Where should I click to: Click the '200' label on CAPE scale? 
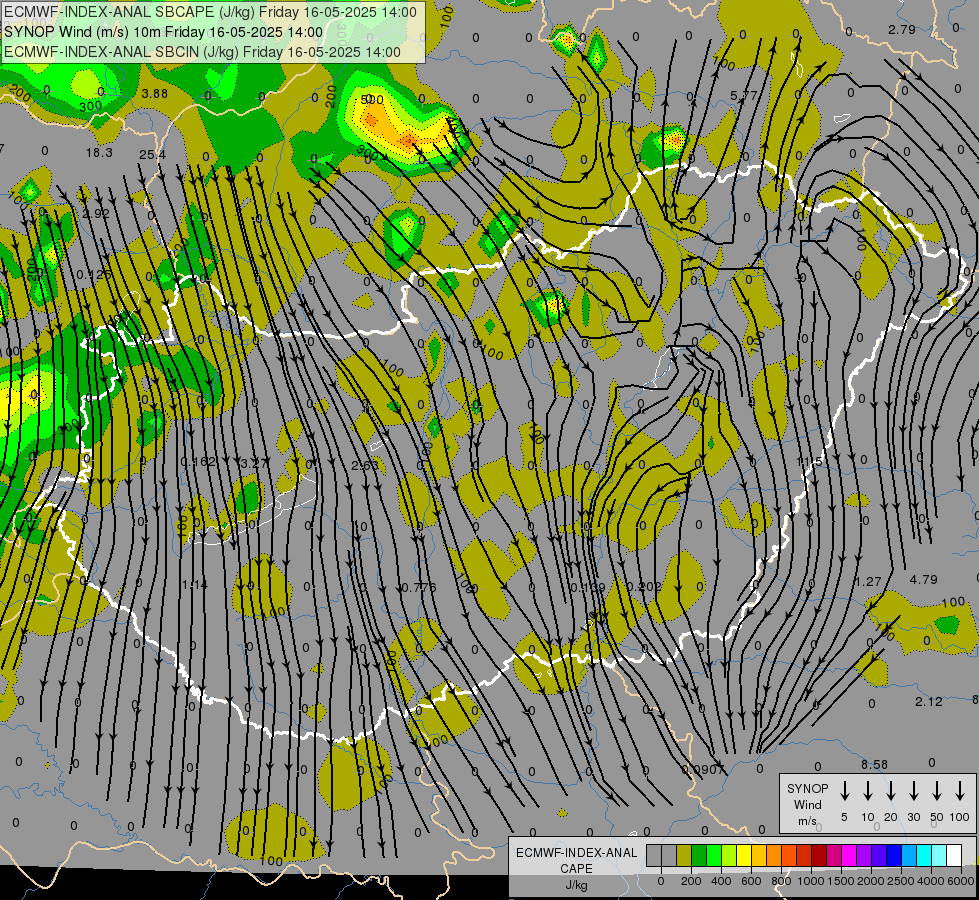coord(691,881)
